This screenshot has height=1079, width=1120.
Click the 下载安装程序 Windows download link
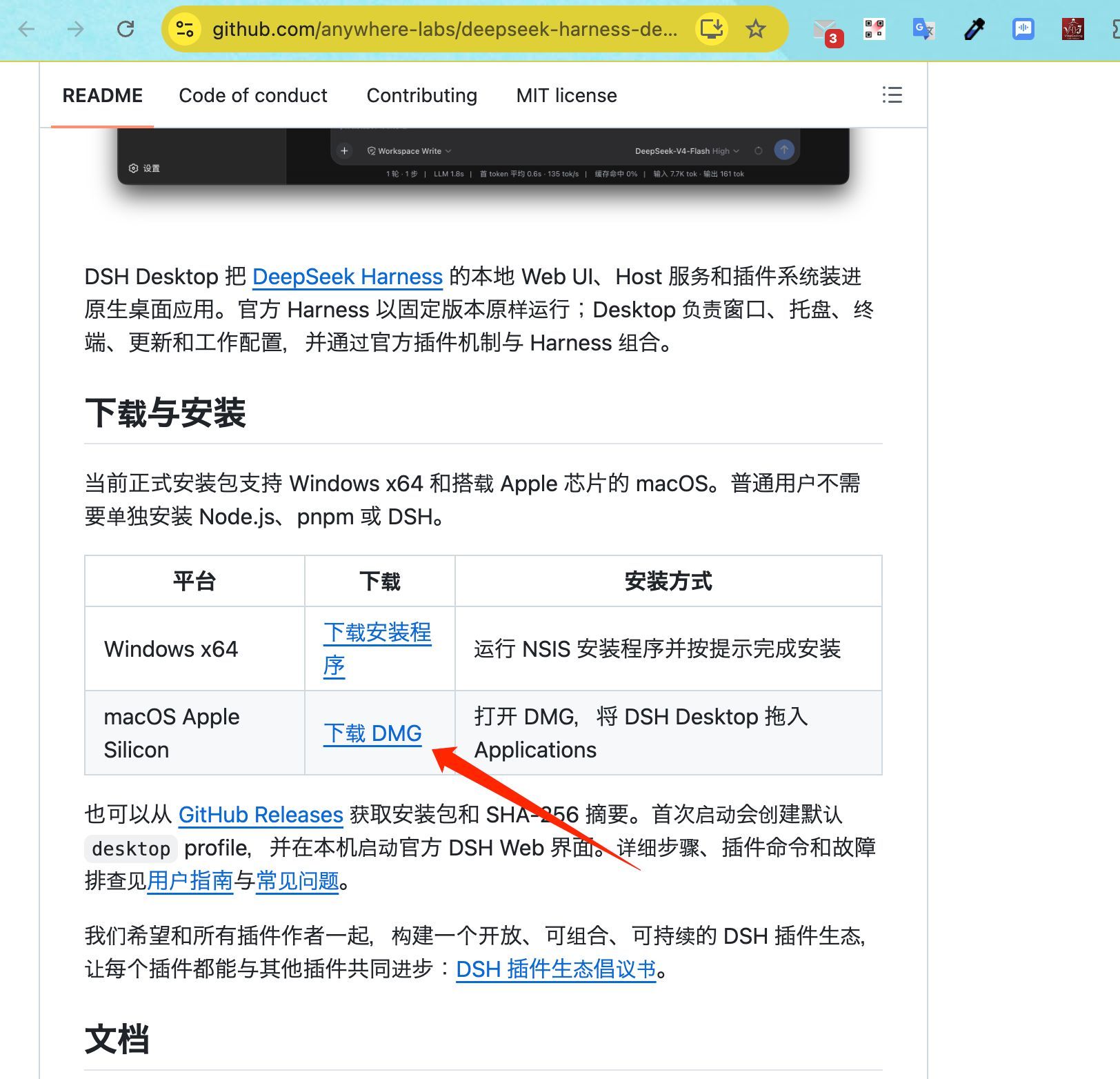point(377,649)
